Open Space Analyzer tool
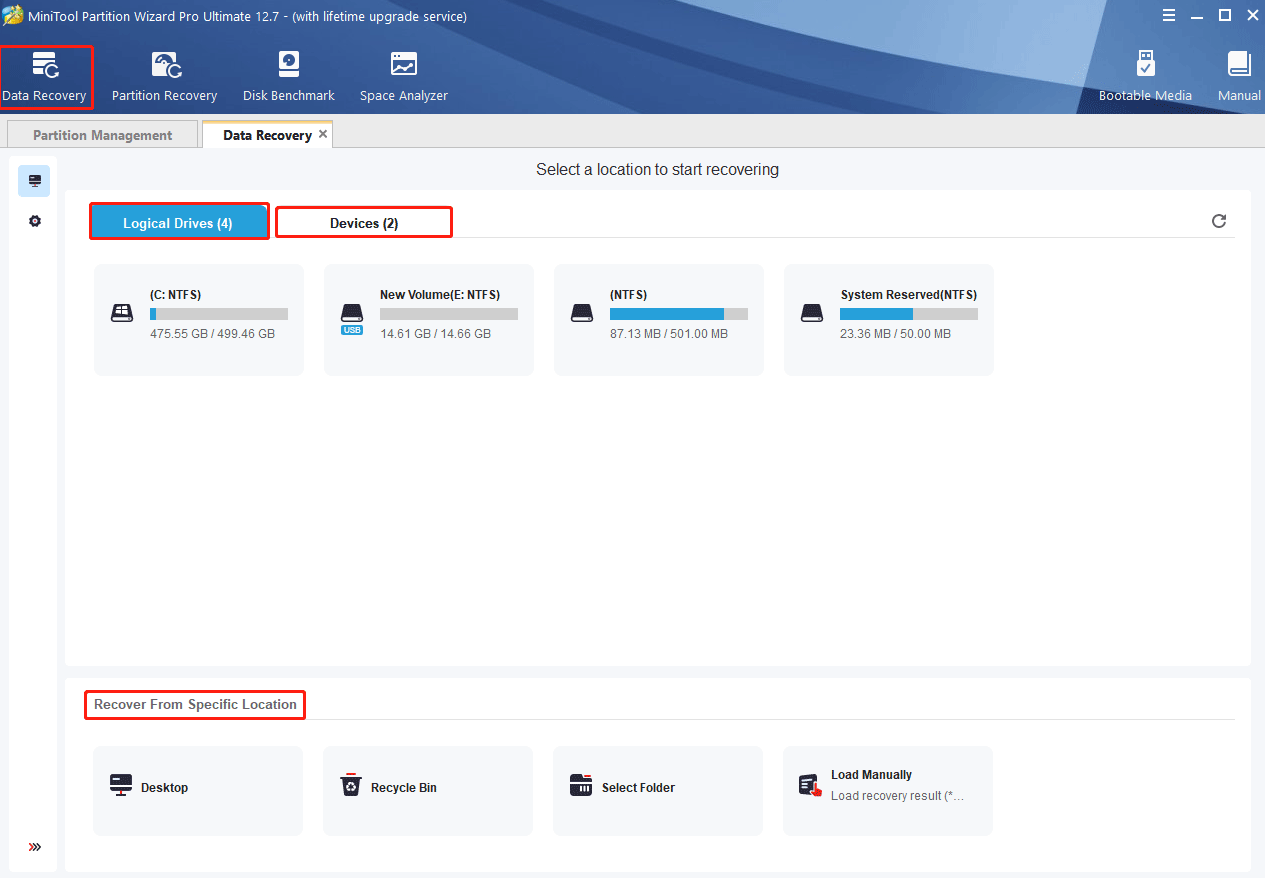 (403, 76)
